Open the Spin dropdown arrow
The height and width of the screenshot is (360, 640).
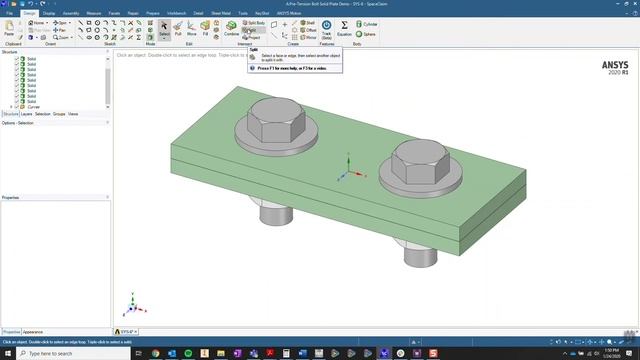[x=69, y=23]
